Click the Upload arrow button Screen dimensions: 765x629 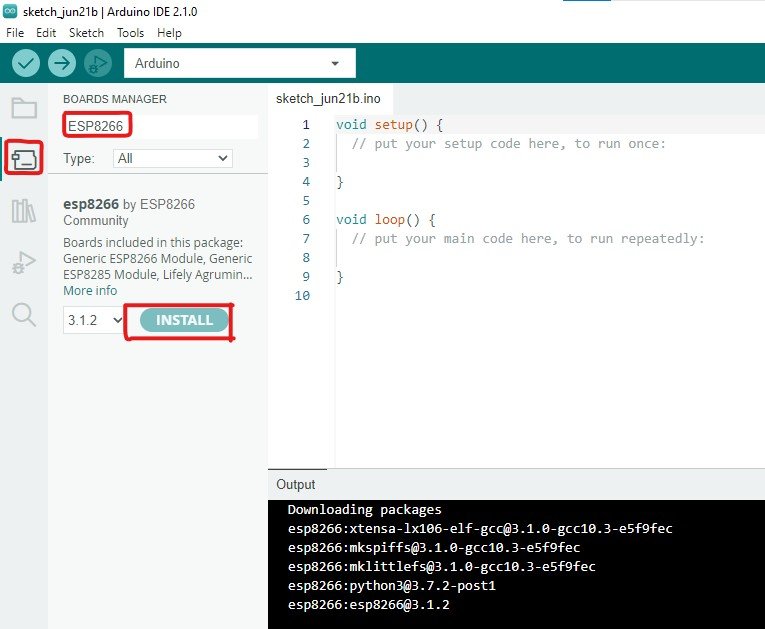tap(61, 63)
